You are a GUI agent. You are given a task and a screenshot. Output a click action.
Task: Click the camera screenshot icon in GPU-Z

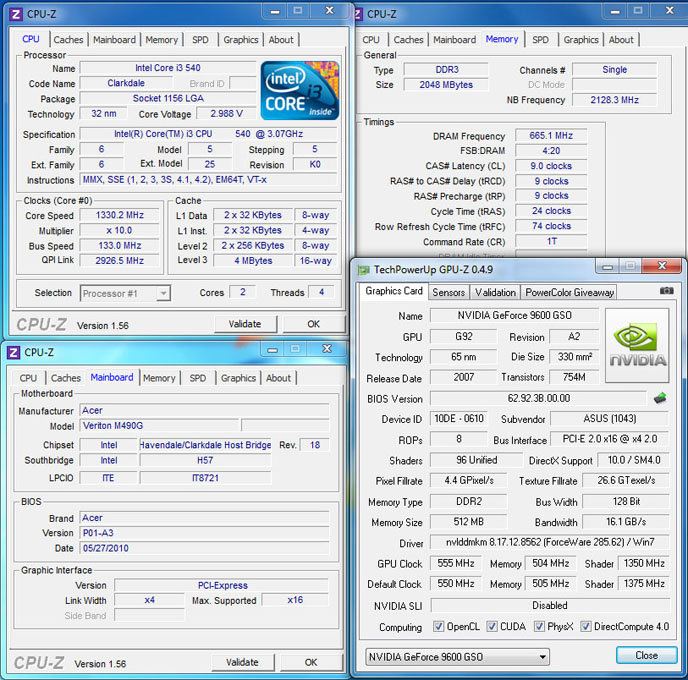[666, 291]
